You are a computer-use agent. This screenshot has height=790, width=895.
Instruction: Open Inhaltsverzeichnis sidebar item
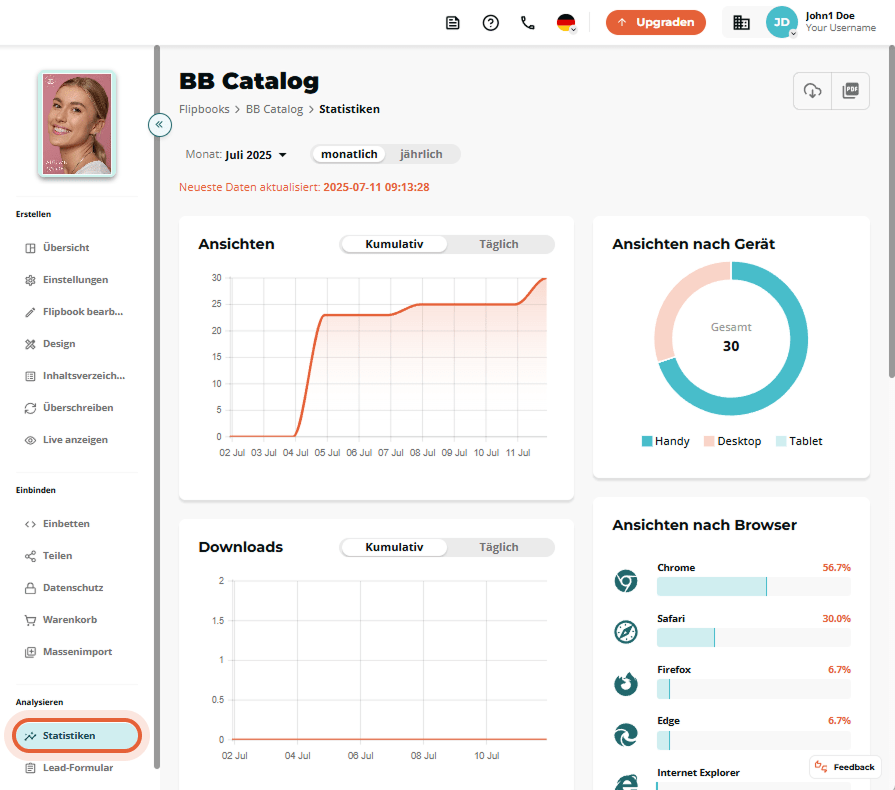(76, 376)
